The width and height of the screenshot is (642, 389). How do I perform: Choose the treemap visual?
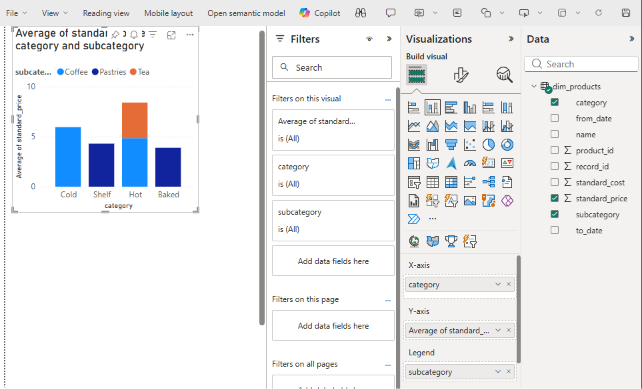click(x=414, y=163)
